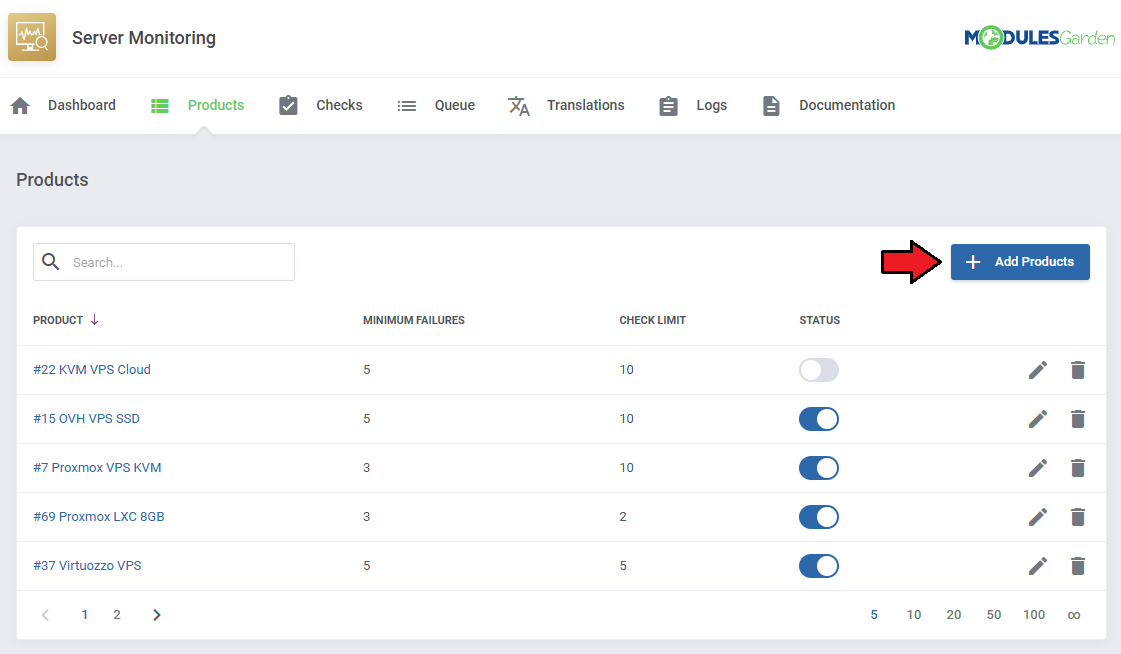Delete #7 Proxmox VPS KVM with trash icon
Viewport: 1121px width, 654px height.
[1078, 468]
